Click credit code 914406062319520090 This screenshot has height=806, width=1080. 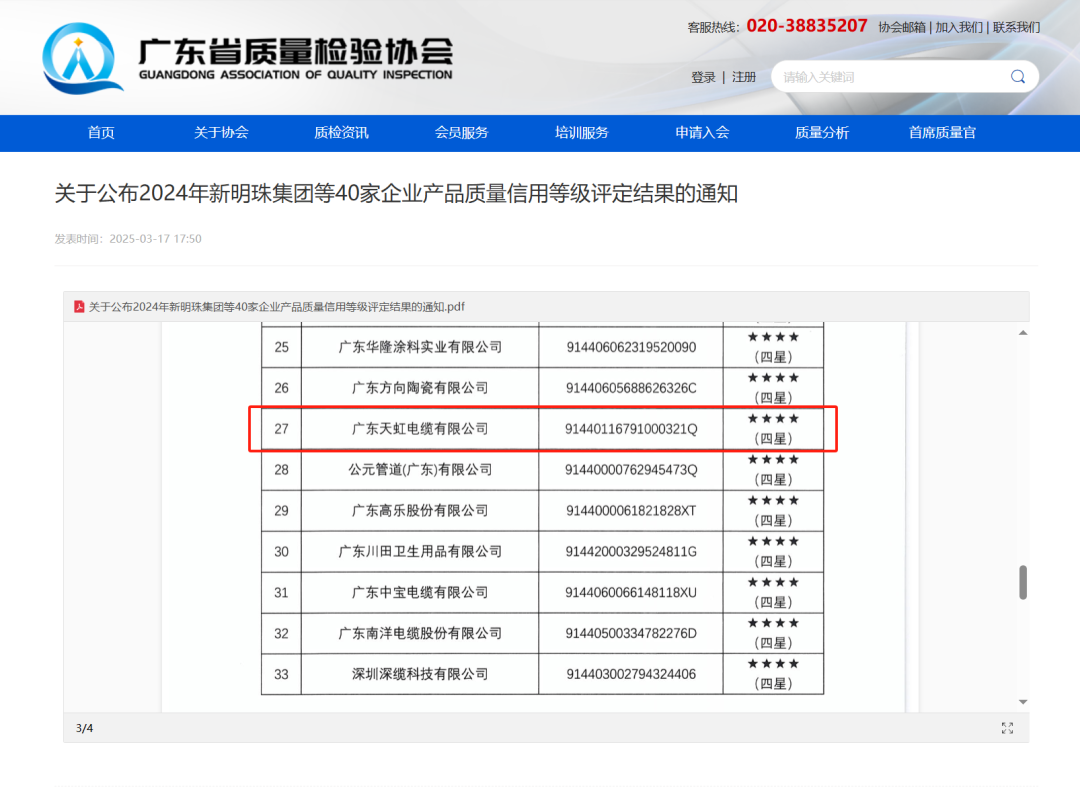[631, 347]
